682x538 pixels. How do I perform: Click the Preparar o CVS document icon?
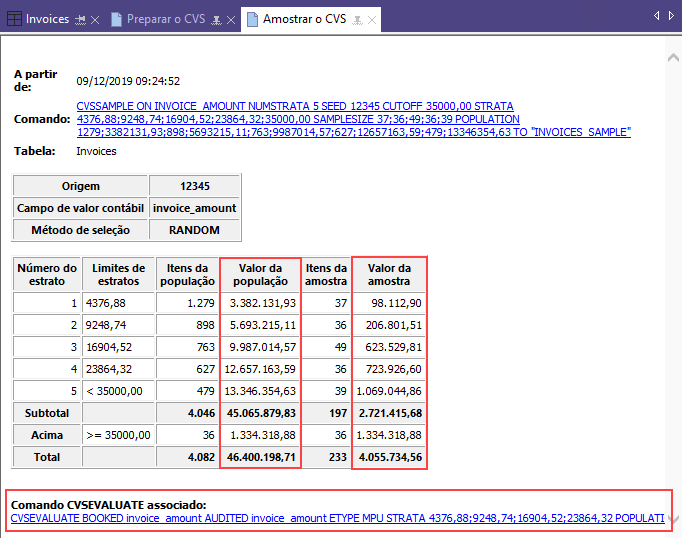[116, 19]
